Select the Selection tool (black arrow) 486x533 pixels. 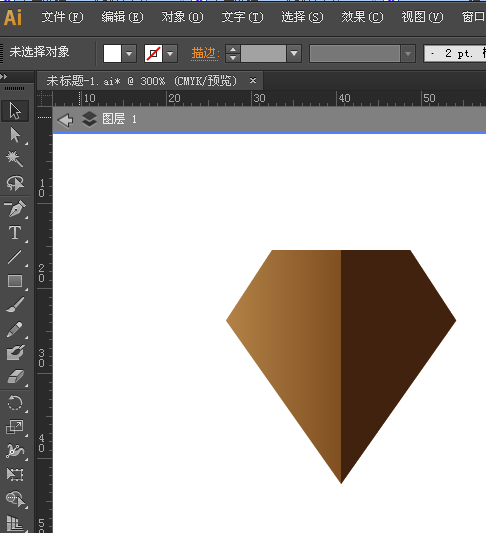tap(15, 111)
